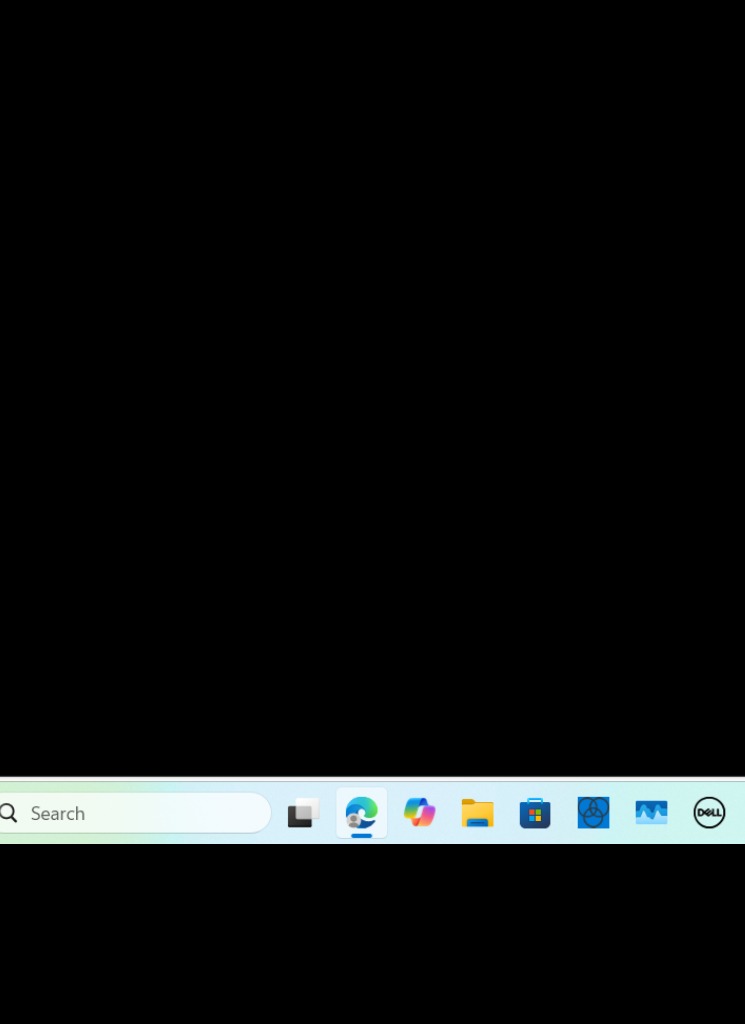
Task: Click the taskbar Search box
Action: point(135,813)
